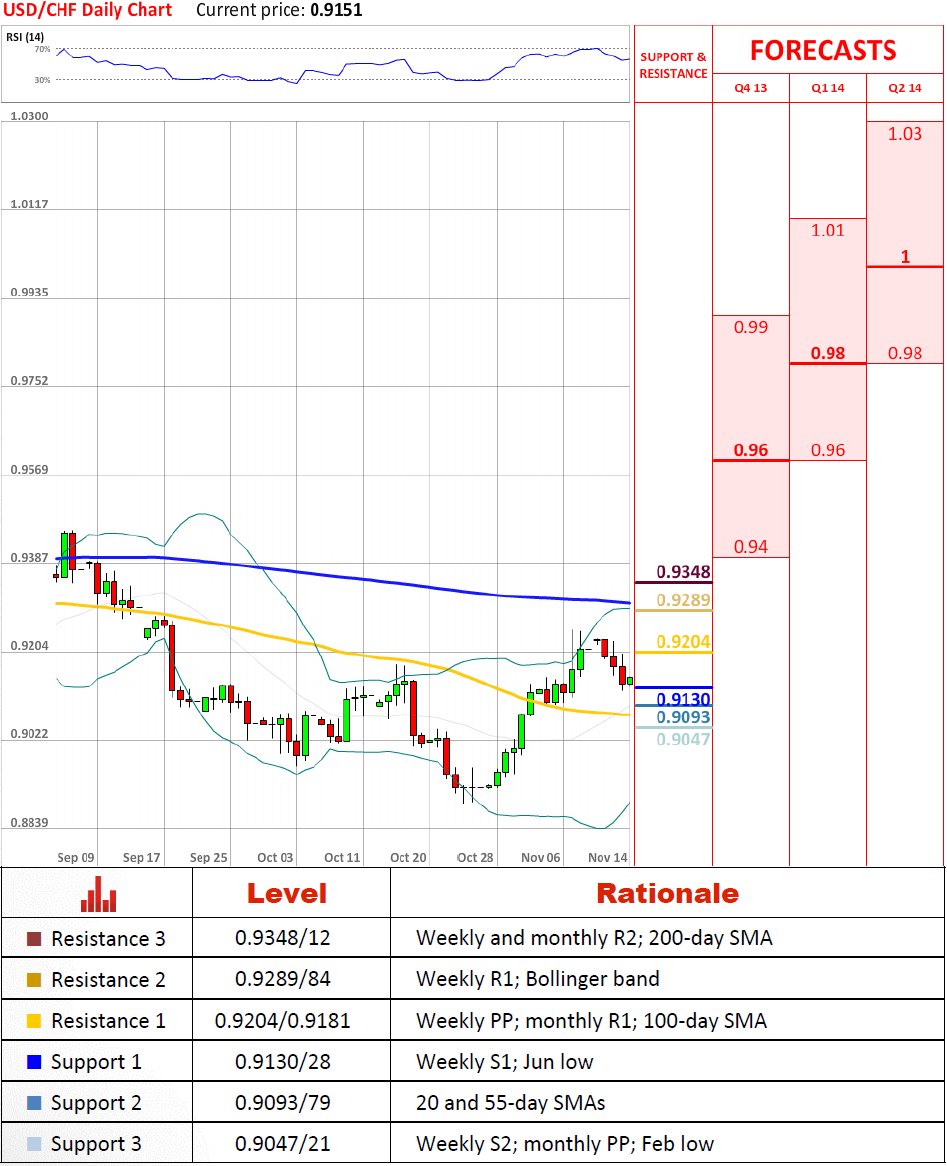Click the Rationale column header in table
This screenshot has height=1166, width=947.
coord(667,893)
